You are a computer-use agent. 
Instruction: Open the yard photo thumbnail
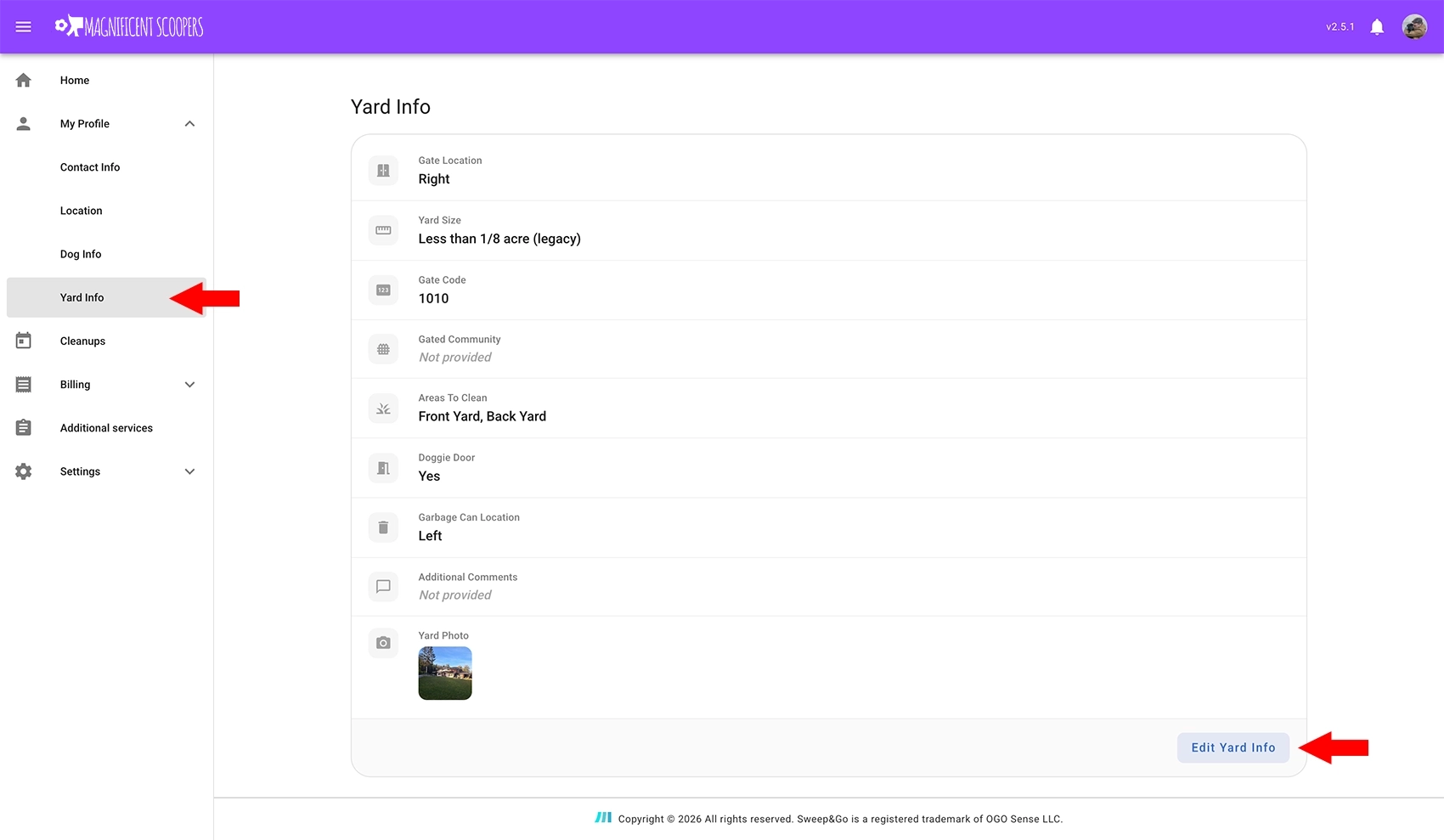click(x=445, y=674)
